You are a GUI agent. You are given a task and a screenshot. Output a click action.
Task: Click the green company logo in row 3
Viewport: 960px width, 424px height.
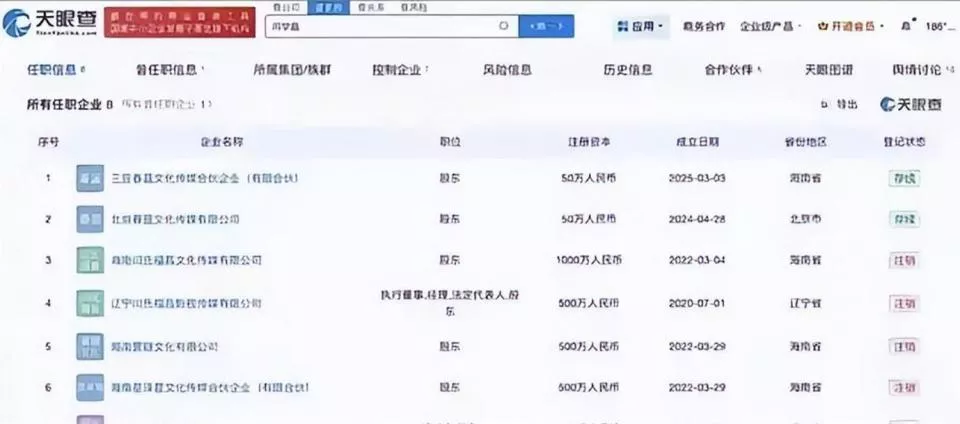(90, 260)
